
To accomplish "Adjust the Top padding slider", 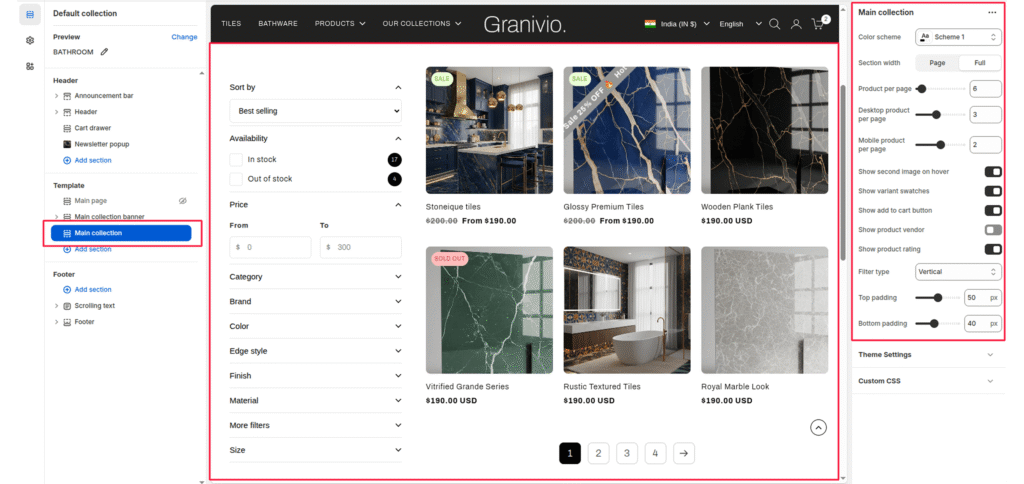I will [937, 297].
